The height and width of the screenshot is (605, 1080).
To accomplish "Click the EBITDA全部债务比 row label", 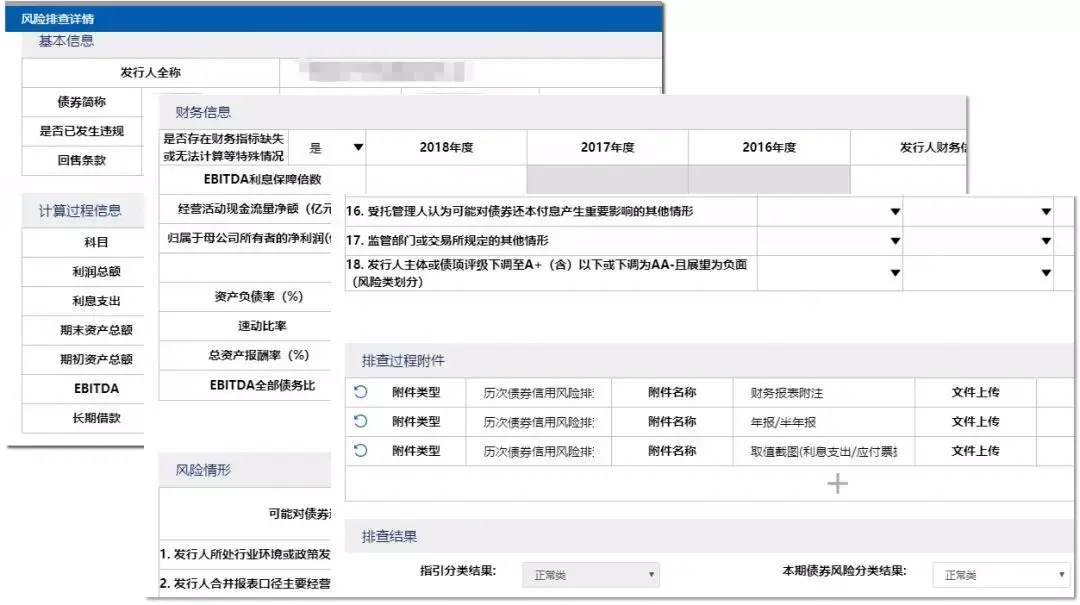I will click(x=262, y=385).
